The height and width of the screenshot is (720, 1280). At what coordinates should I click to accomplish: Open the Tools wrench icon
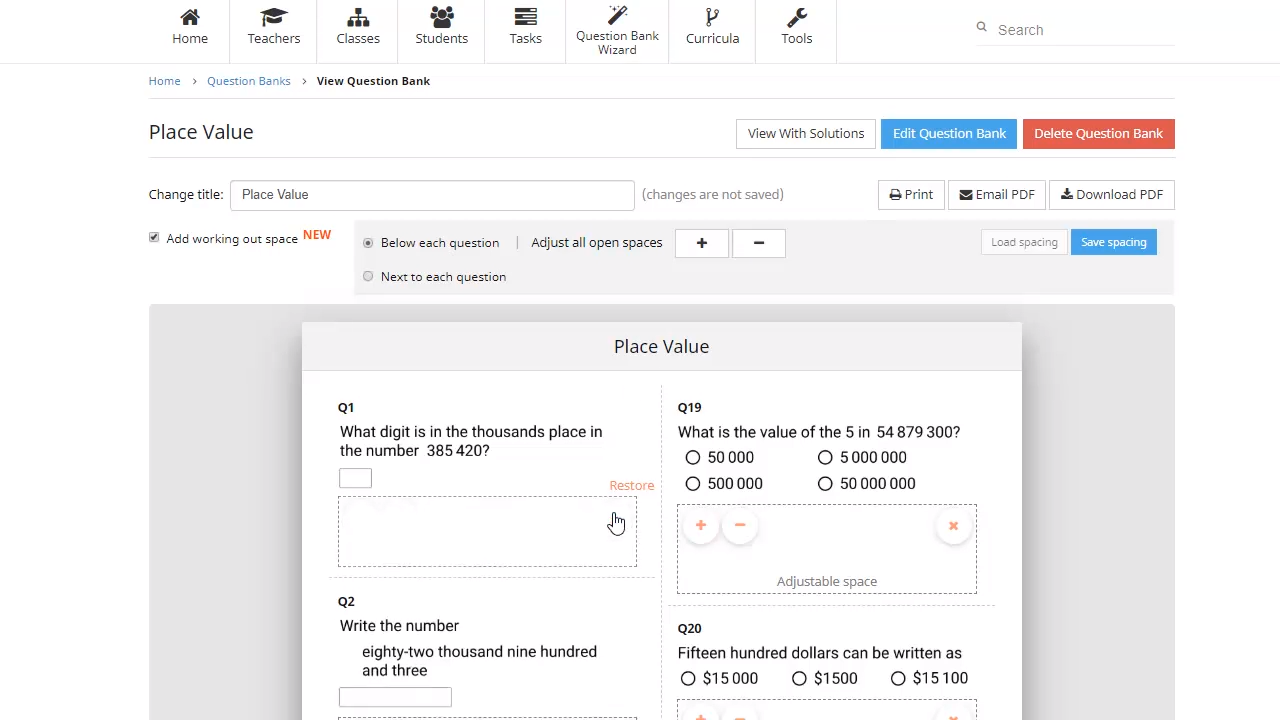click(796, 18)
